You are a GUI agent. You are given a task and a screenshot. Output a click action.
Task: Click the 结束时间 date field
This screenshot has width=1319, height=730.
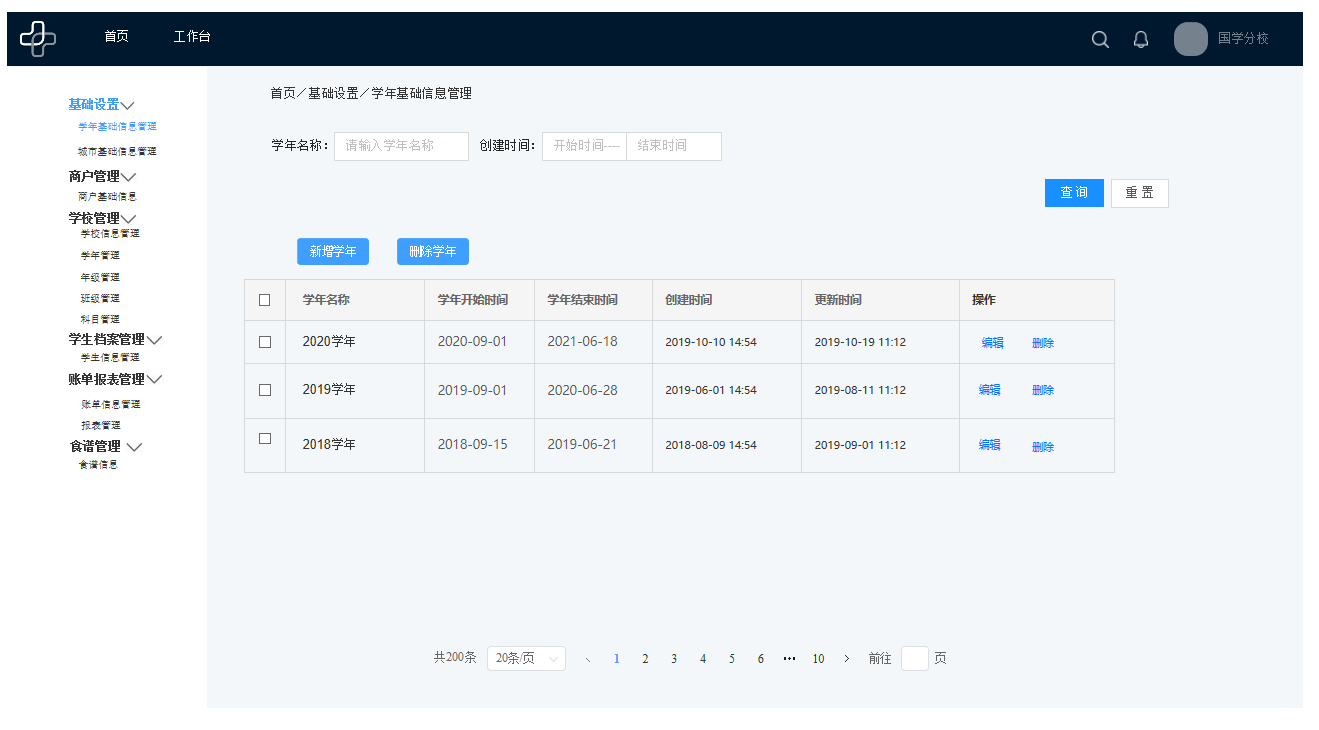coord(674,146)
